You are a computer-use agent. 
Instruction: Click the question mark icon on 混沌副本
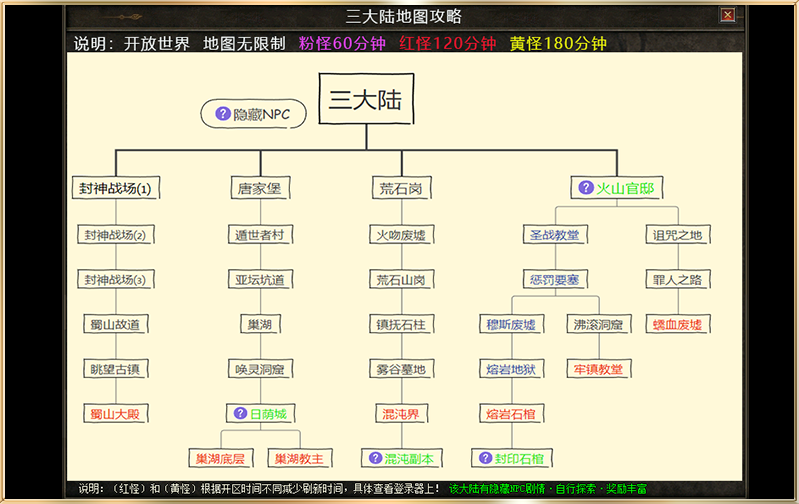coord(376,458)
